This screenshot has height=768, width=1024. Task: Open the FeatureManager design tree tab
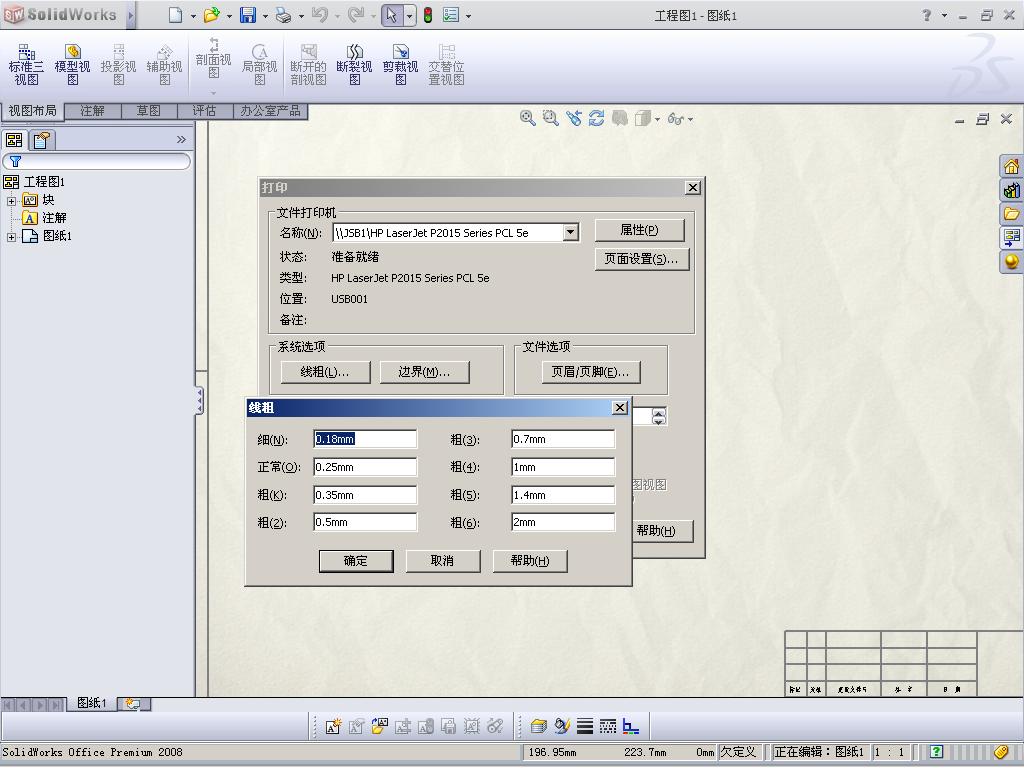click(x=14, y=140)
